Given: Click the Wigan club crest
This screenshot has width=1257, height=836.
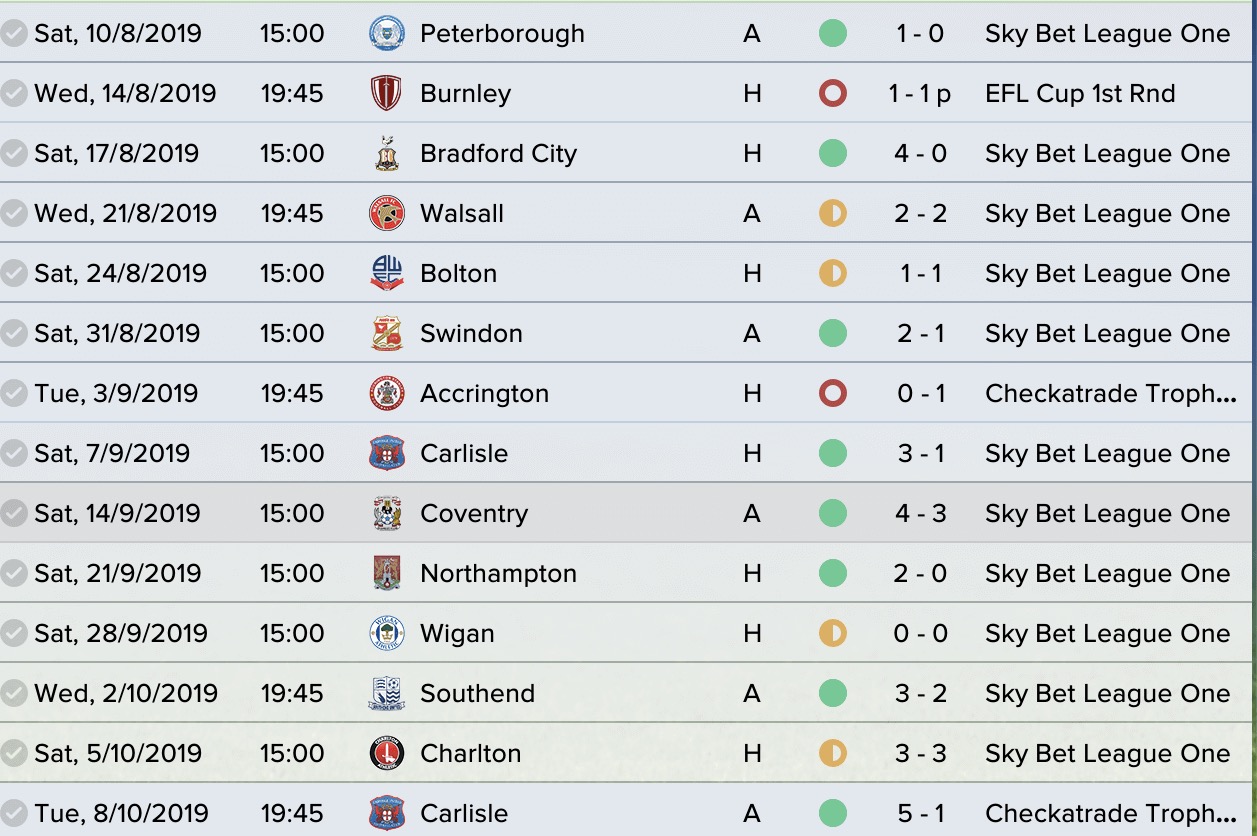Looking at the screenshot, I should (x=386, y=633).
